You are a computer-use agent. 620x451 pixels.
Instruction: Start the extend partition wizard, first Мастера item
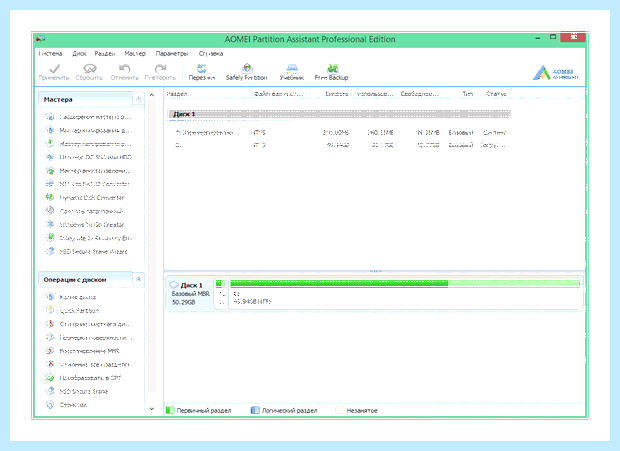(89, 117)
